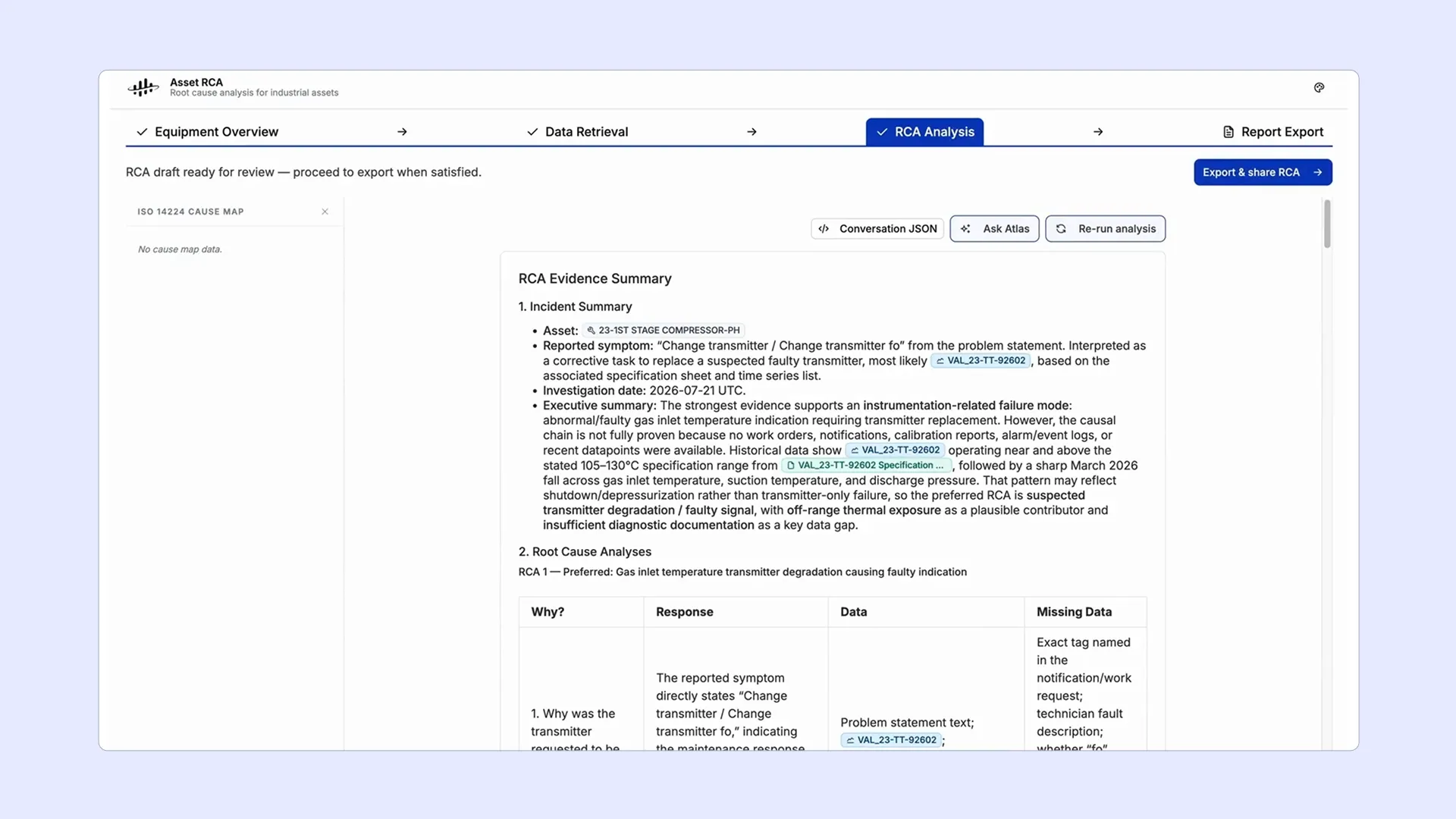Click the code icon in Conversation JSON button

824,229
